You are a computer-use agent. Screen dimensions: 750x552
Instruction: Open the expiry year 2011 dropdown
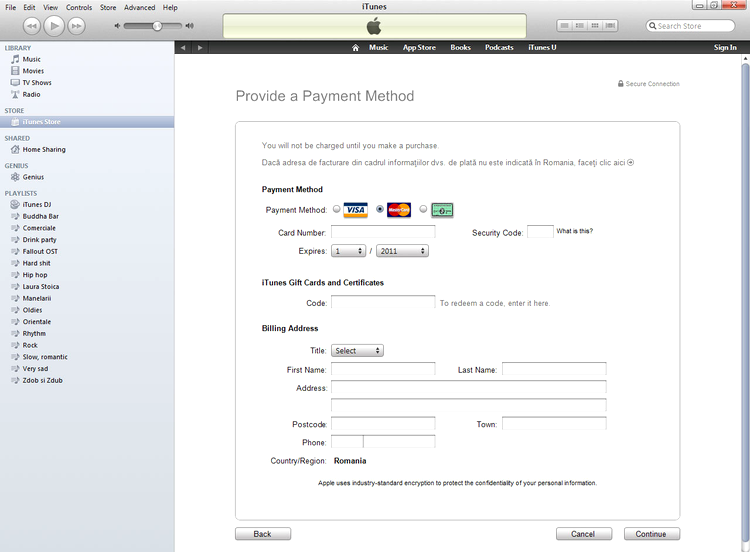(402, 251)
